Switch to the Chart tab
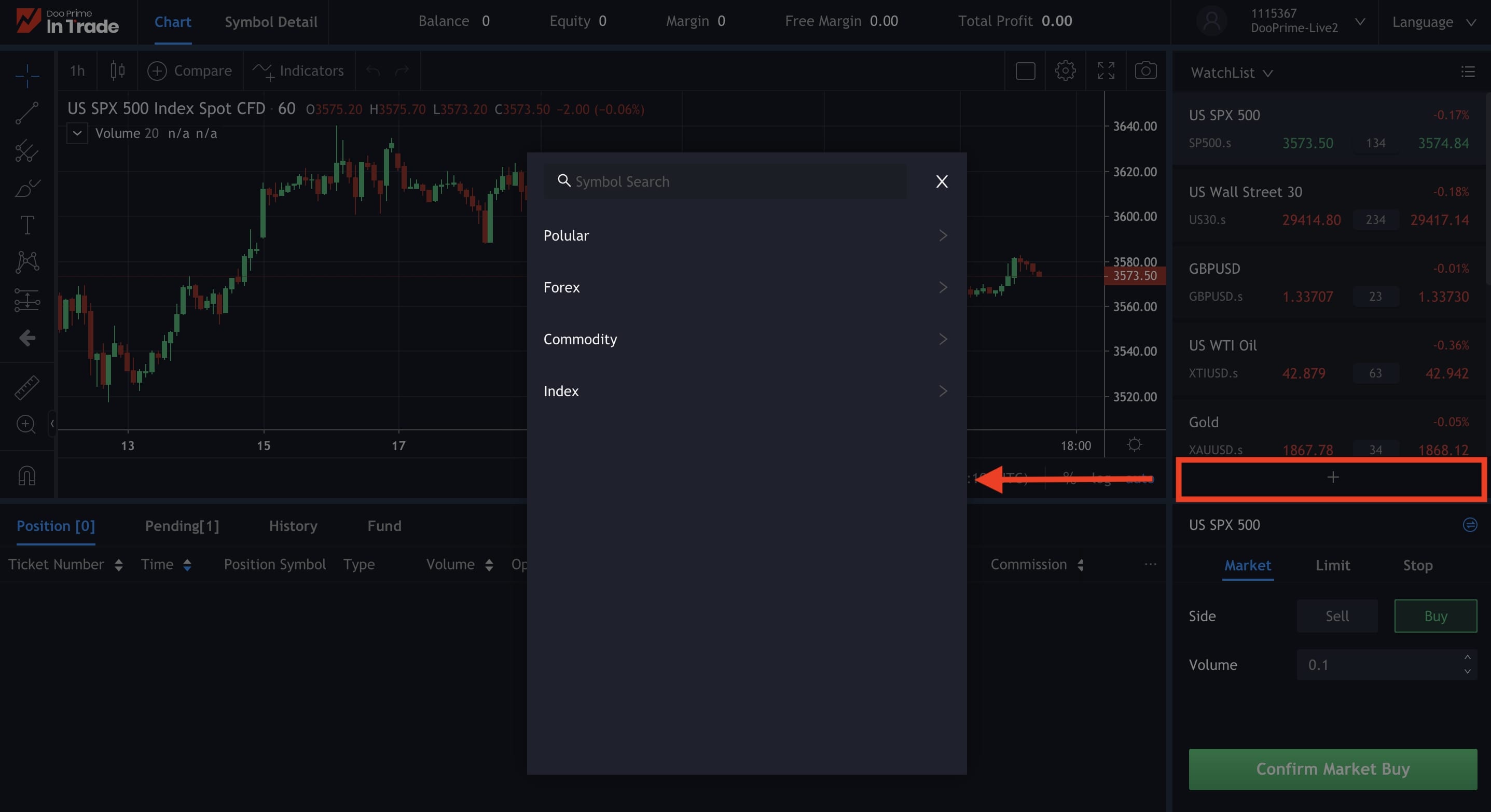Viewport: 1491px width, 812px height. pos(172,22)
